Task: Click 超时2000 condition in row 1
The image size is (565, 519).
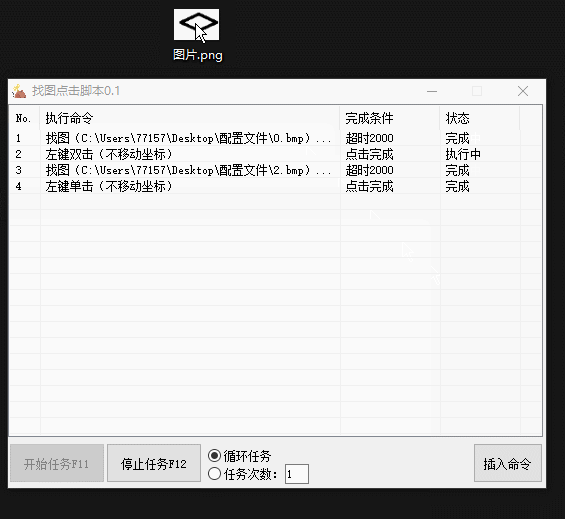Action: pyautogui.click(x=369, y=138)
